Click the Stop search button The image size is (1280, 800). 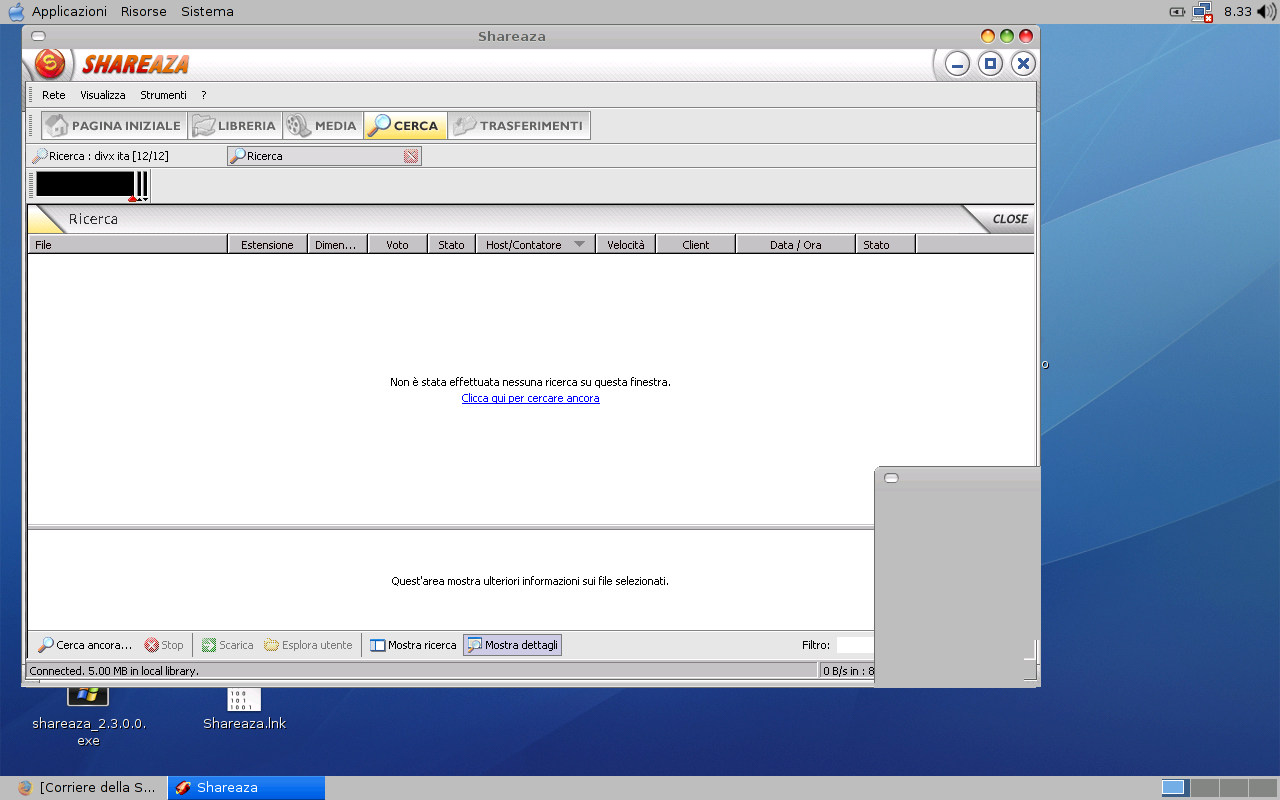pyautogui.click(x=164, y=645)
